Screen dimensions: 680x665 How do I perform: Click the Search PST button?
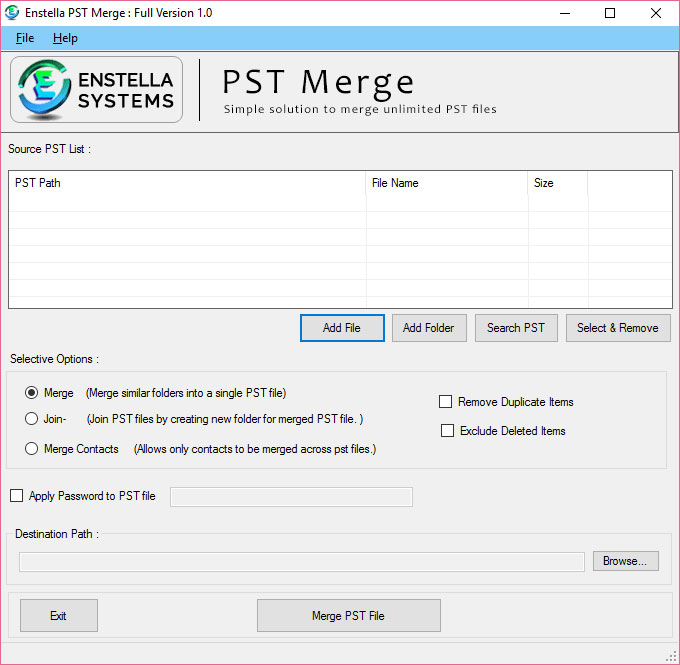pyautogui.click(x=516, y=328)
